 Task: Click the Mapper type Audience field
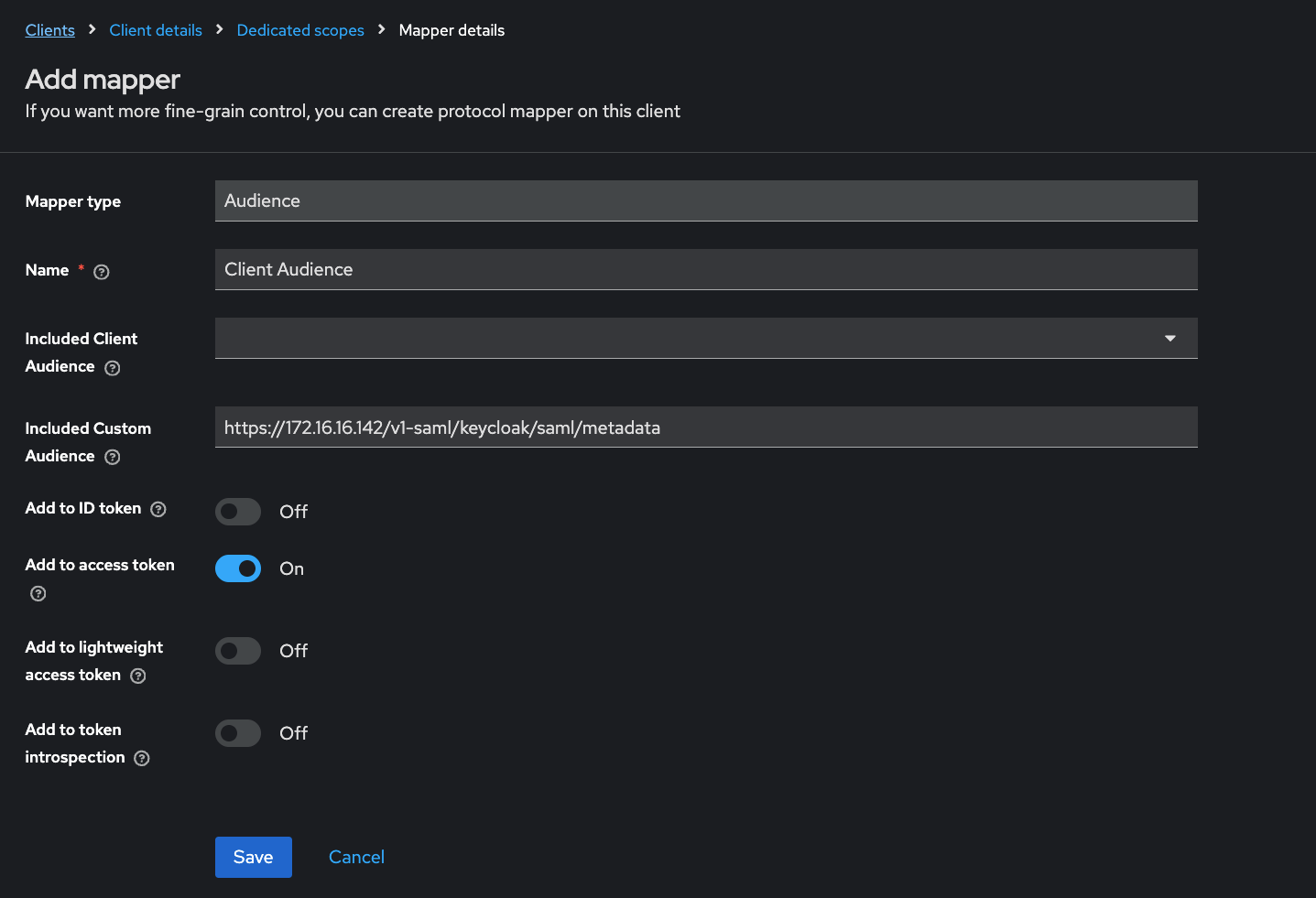[705, 200]
